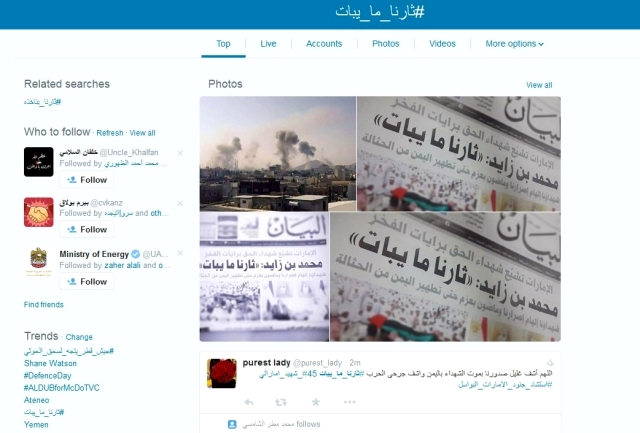640x433 pixels.
Task: Reply to purest lady's tweet
Action: tap(249, 402)
